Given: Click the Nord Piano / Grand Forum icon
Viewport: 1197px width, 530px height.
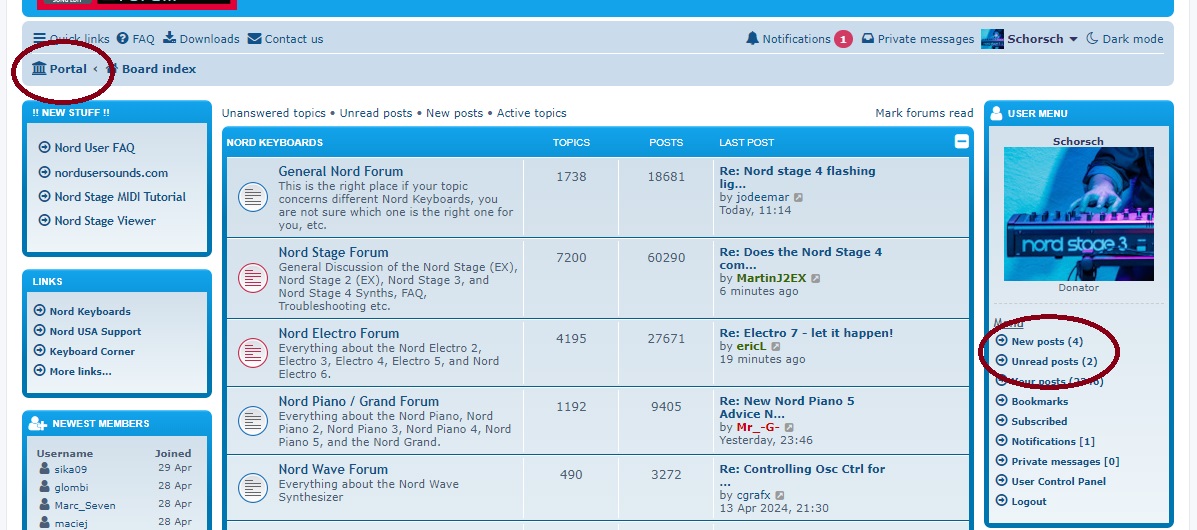Looking at the screenshot, I should (253, 420).
